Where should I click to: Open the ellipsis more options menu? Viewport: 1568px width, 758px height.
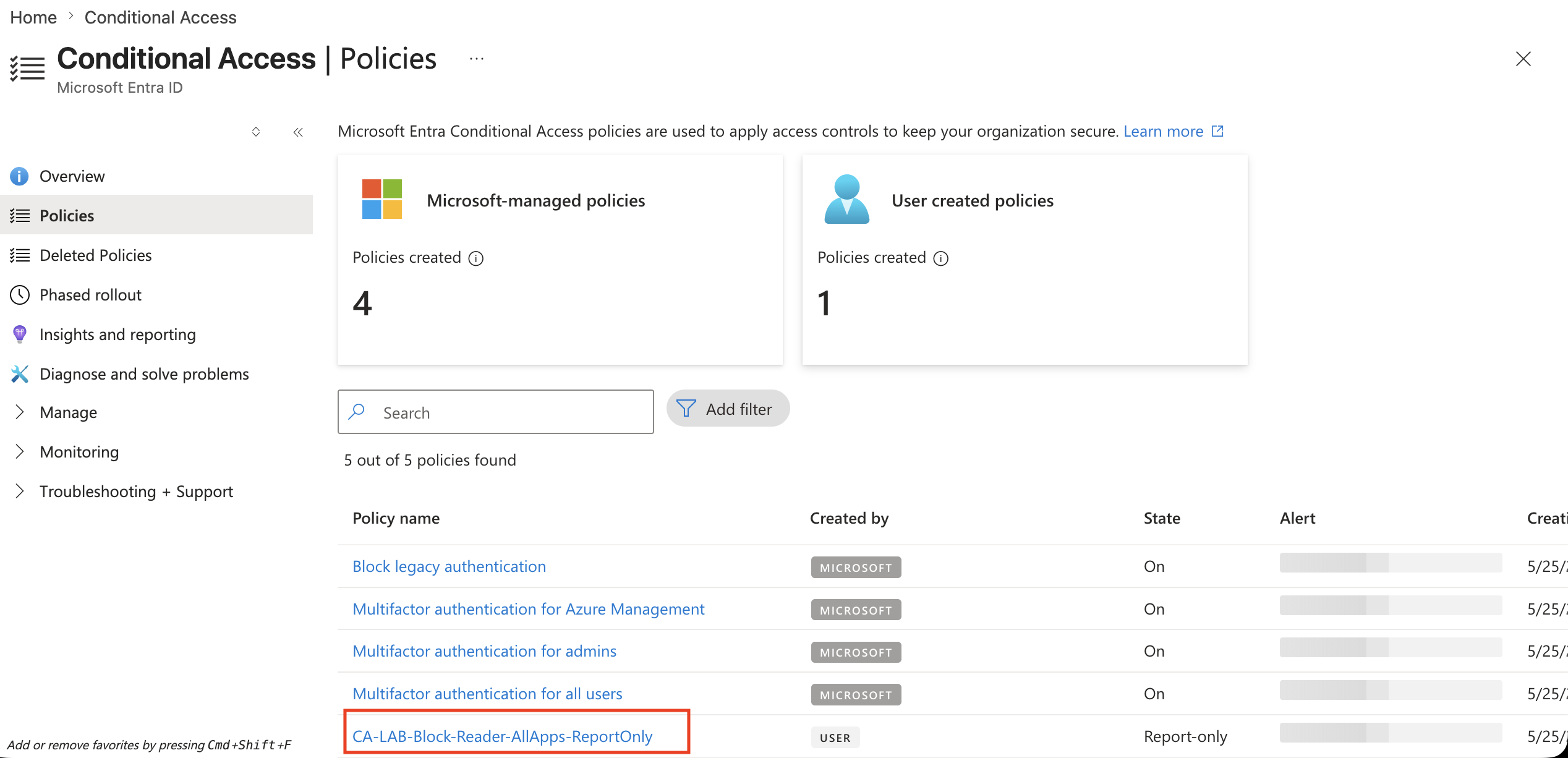(x=477, y=59)
